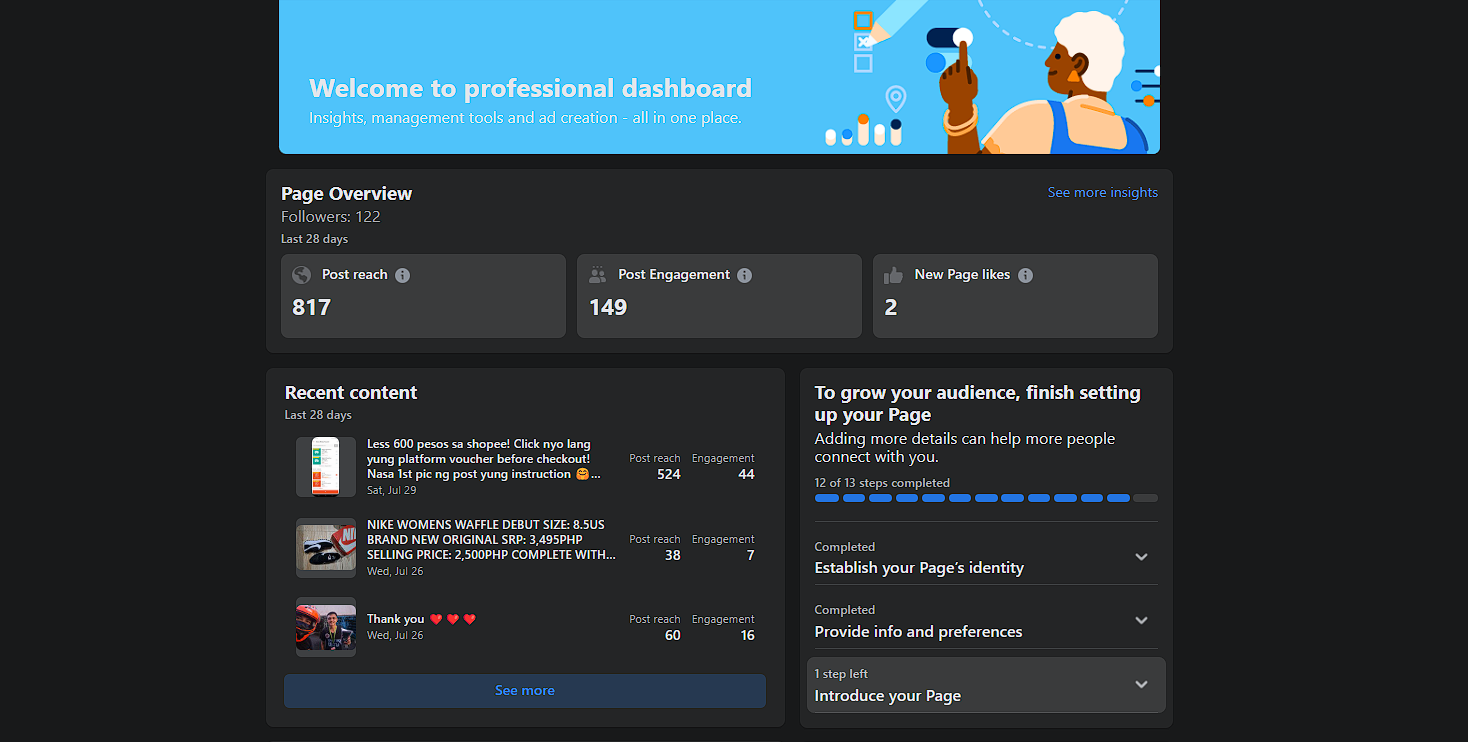Open the Shopee voucher post thumbnail
This screenshot has width=1468, height=742.
point(326,467)
